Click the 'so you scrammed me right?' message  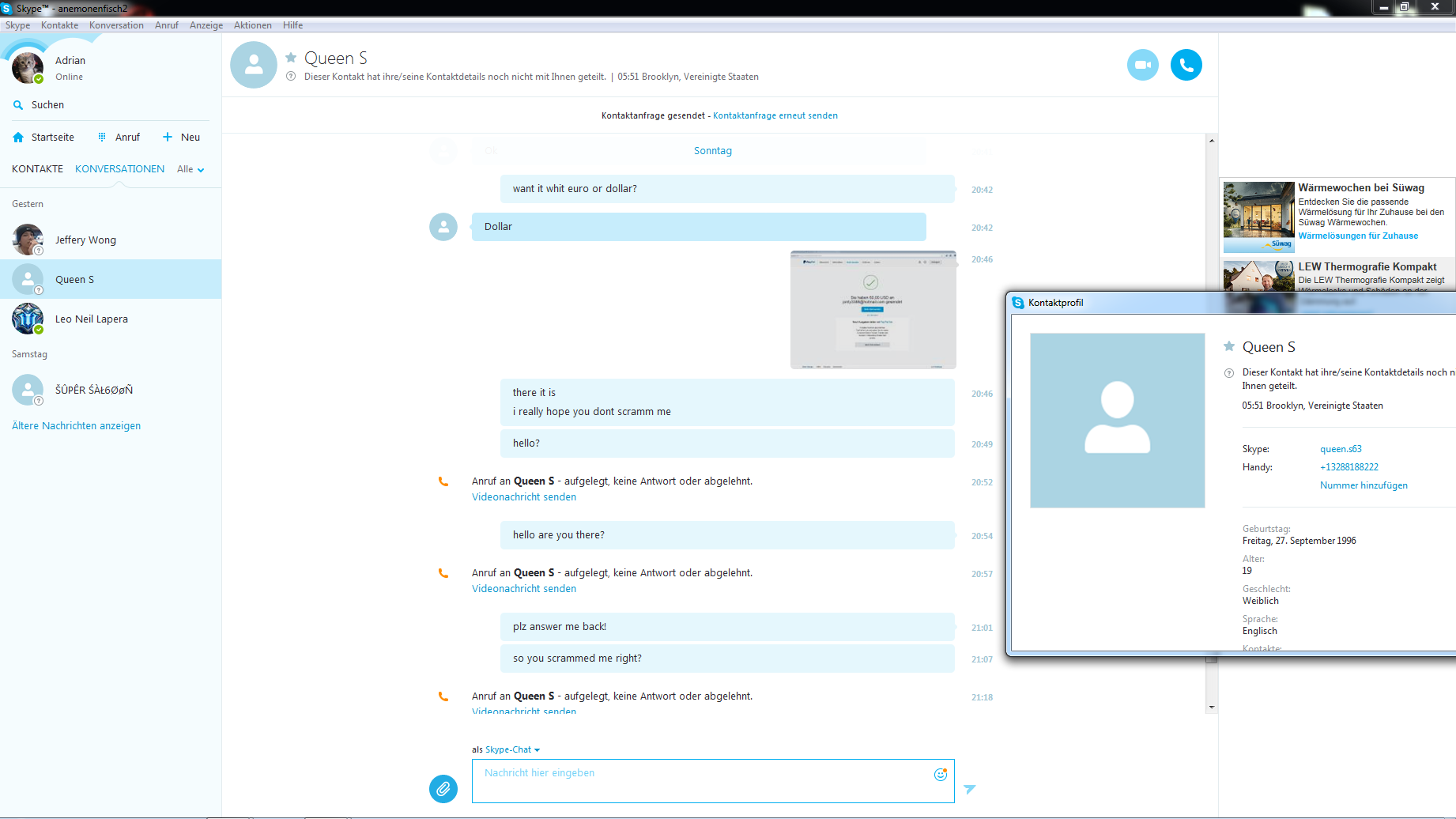pos(727,659)
